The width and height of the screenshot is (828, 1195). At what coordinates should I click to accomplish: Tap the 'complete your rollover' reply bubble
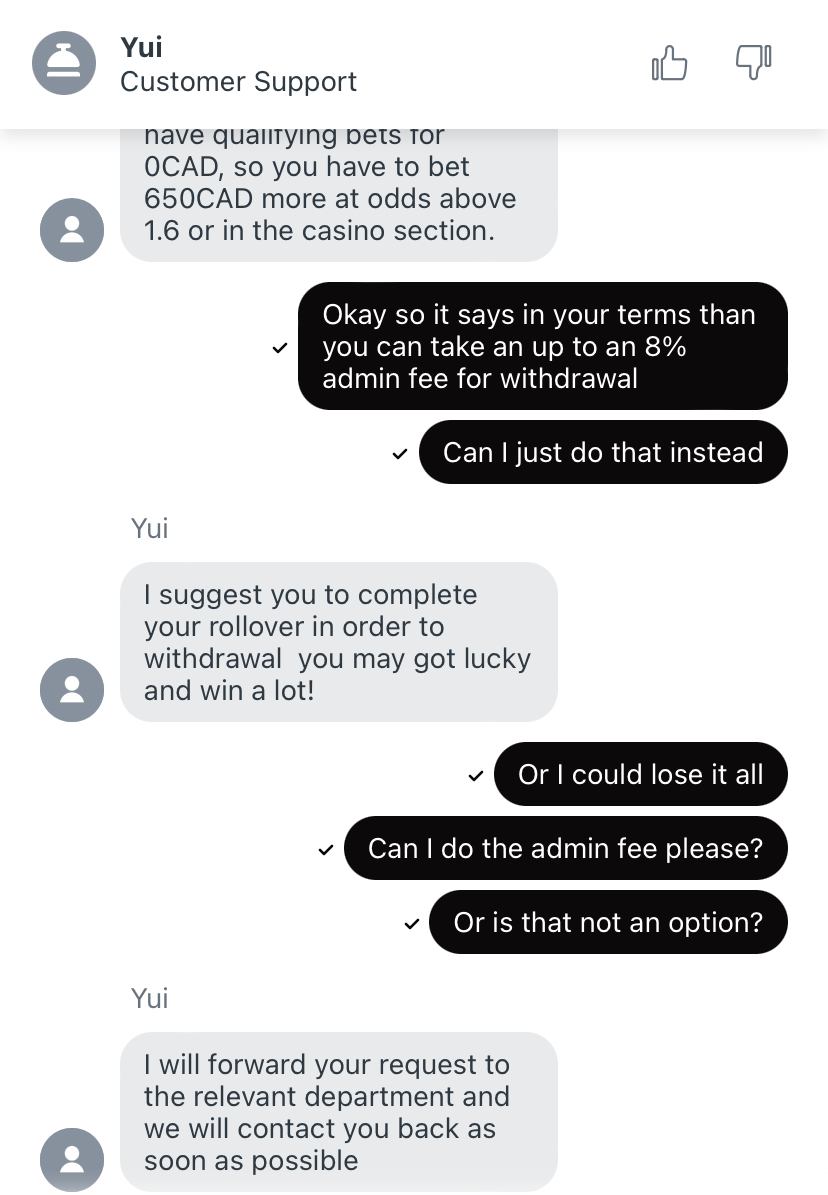click(x=338, y=642)
